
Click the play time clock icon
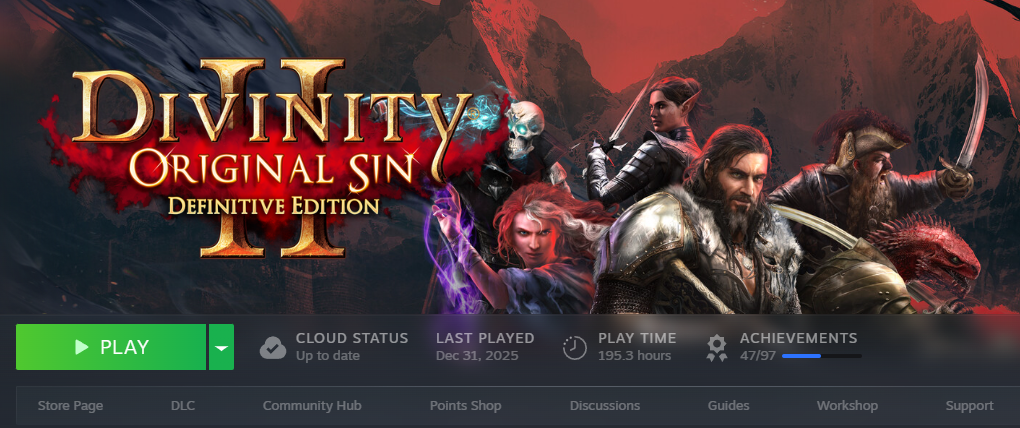574,347
